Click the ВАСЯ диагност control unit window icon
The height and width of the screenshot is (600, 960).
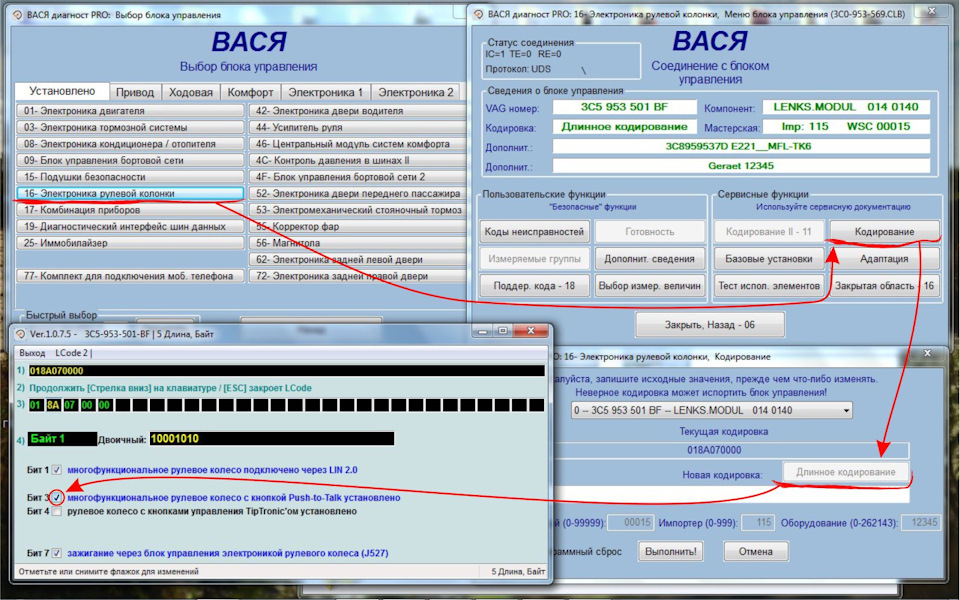[x=479, y=14]
